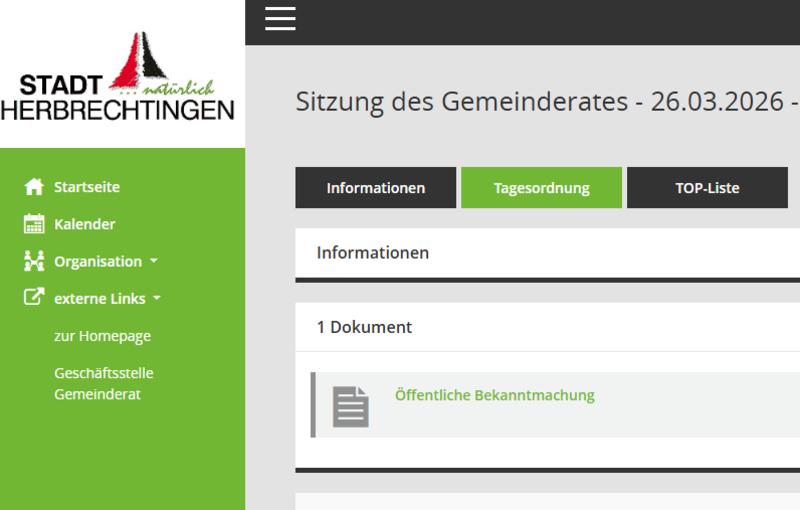Open Geschäftsstelle Gemeinderat link

(103, 383)
